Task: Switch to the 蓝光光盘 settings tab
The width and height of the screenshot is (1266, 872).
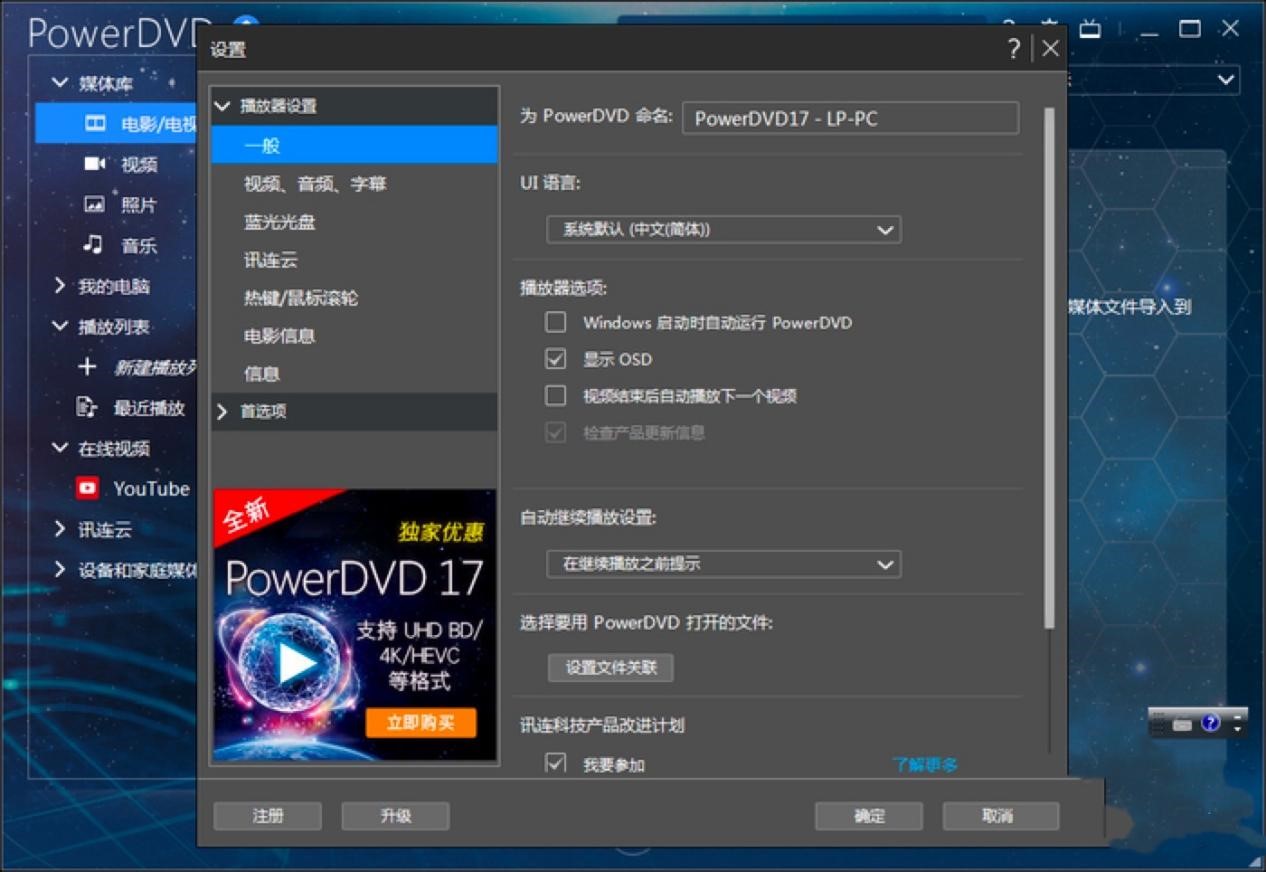Action: click(279, 221)
